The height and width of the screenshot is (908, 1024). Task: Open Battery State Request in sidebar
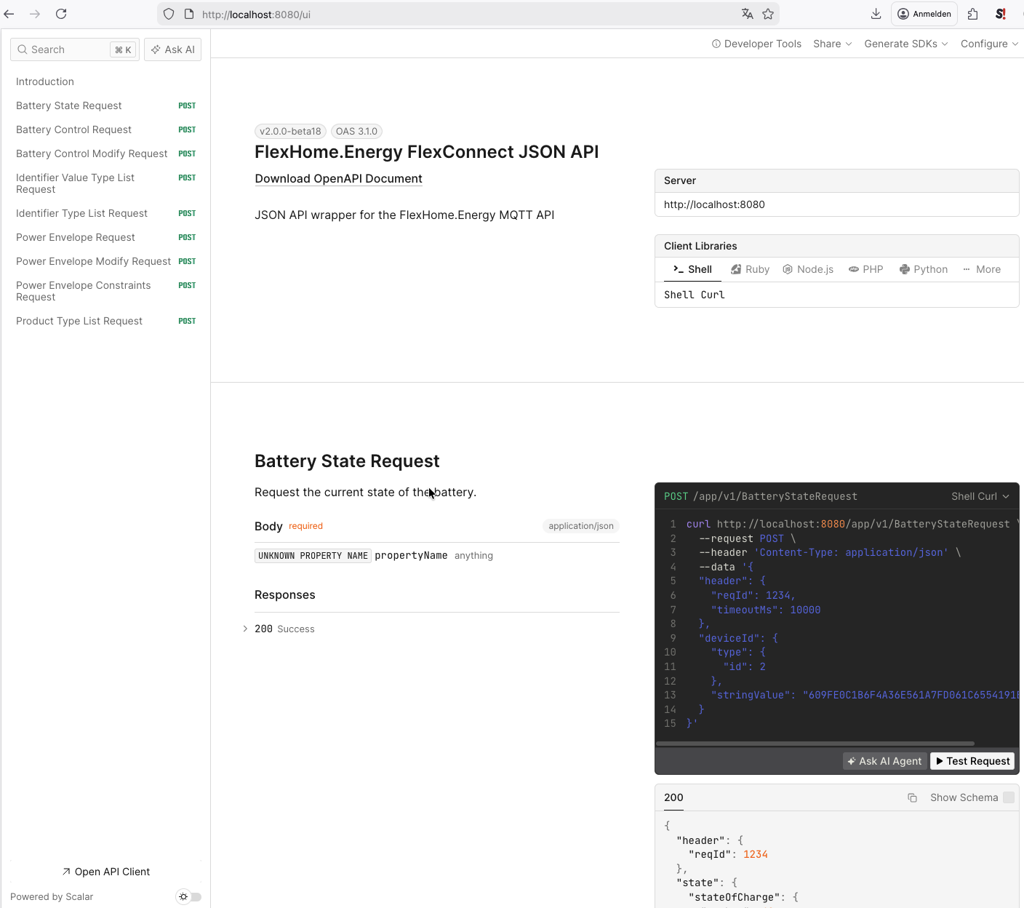point(106,106)
